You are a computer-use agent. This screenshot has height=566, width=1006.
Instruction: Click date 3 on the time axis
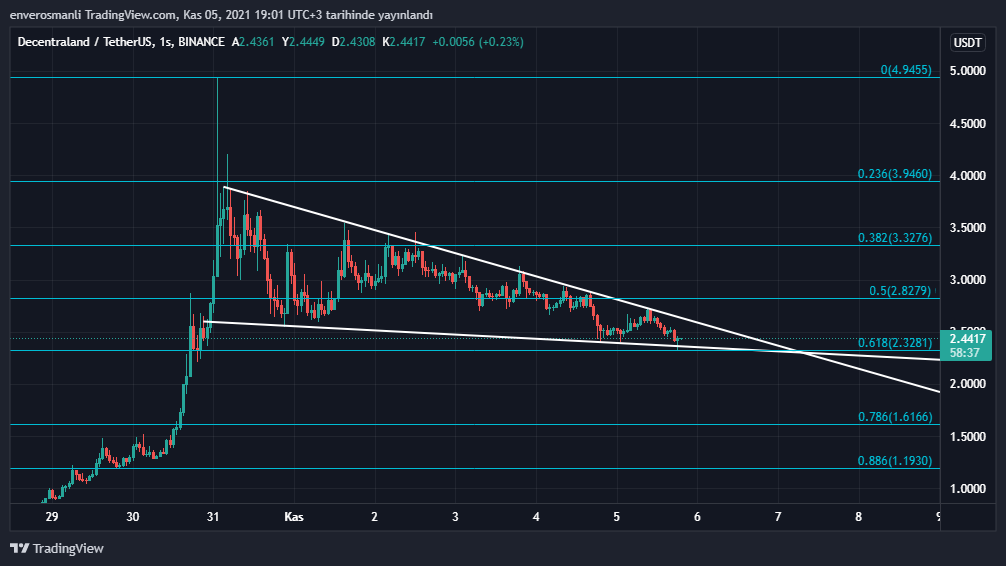tap(456, 517)
